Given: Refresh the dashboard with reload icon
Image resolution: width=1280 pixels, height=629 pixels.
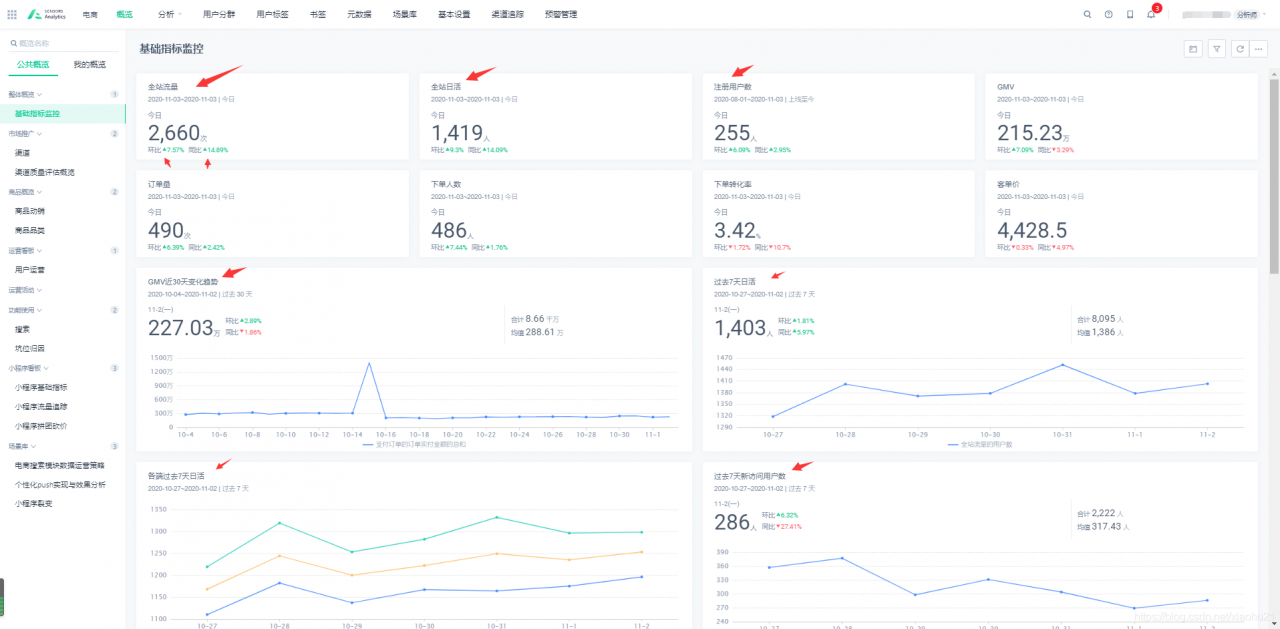Looking at the screenshot, I should [x=1239, y=48].
